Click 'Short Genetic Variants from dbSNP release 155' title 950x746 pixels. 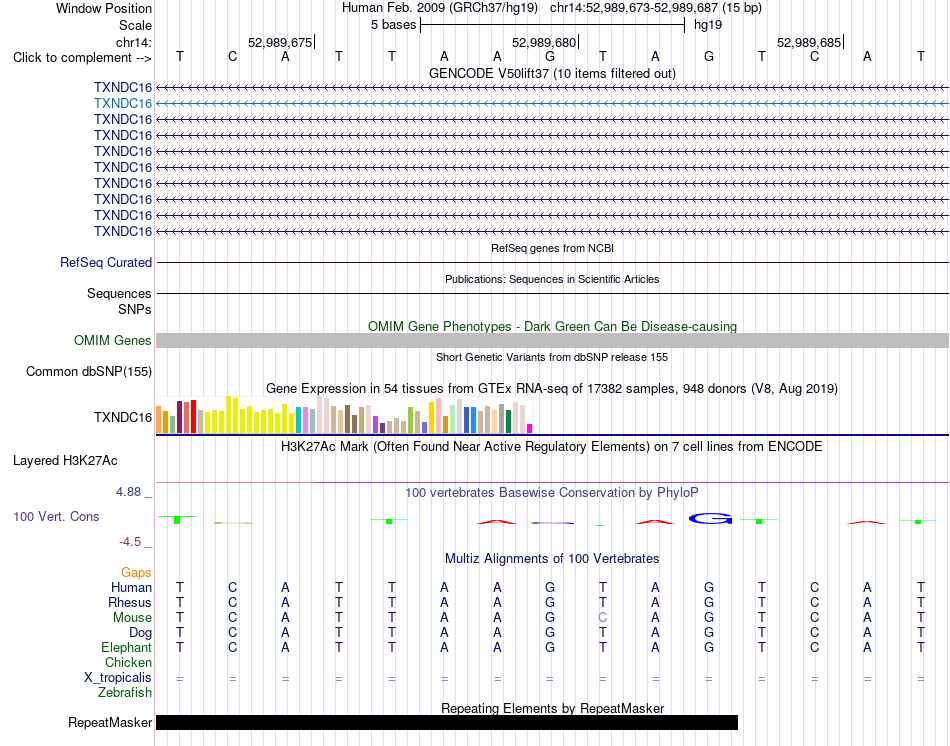point(552,358)
